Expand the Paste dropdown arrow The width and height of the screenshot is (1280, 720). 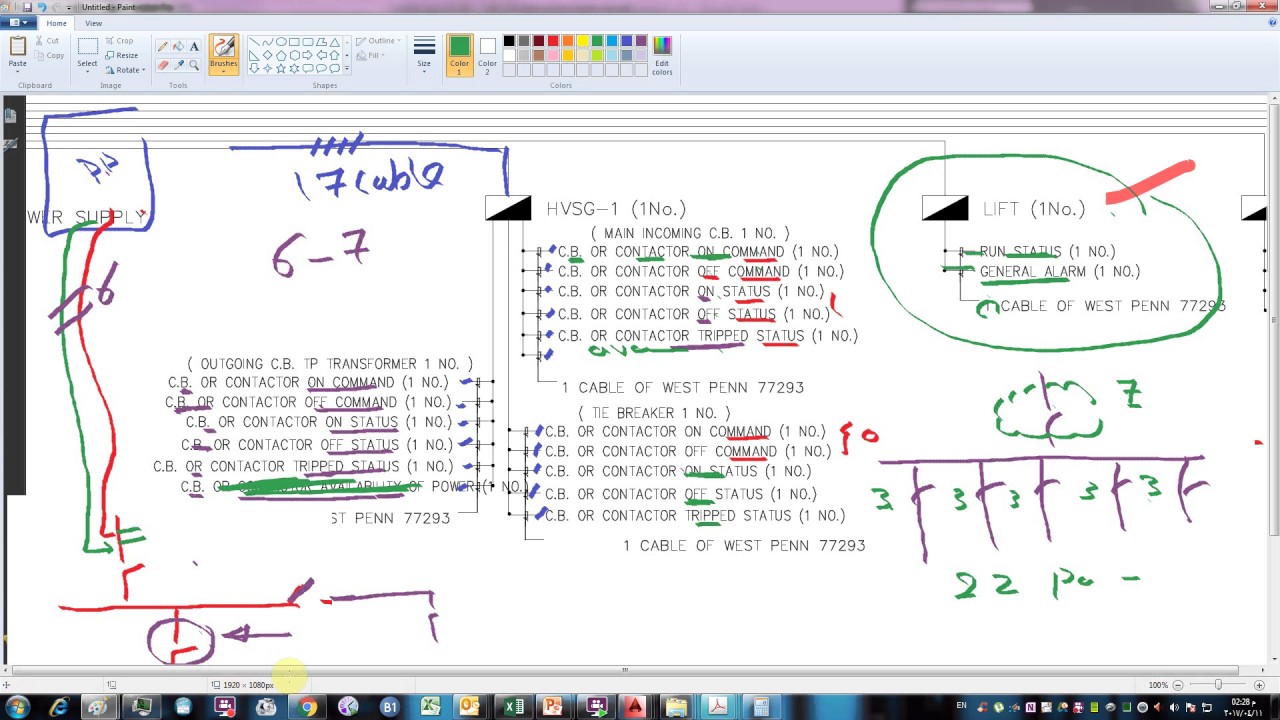[x=17, y=71]
